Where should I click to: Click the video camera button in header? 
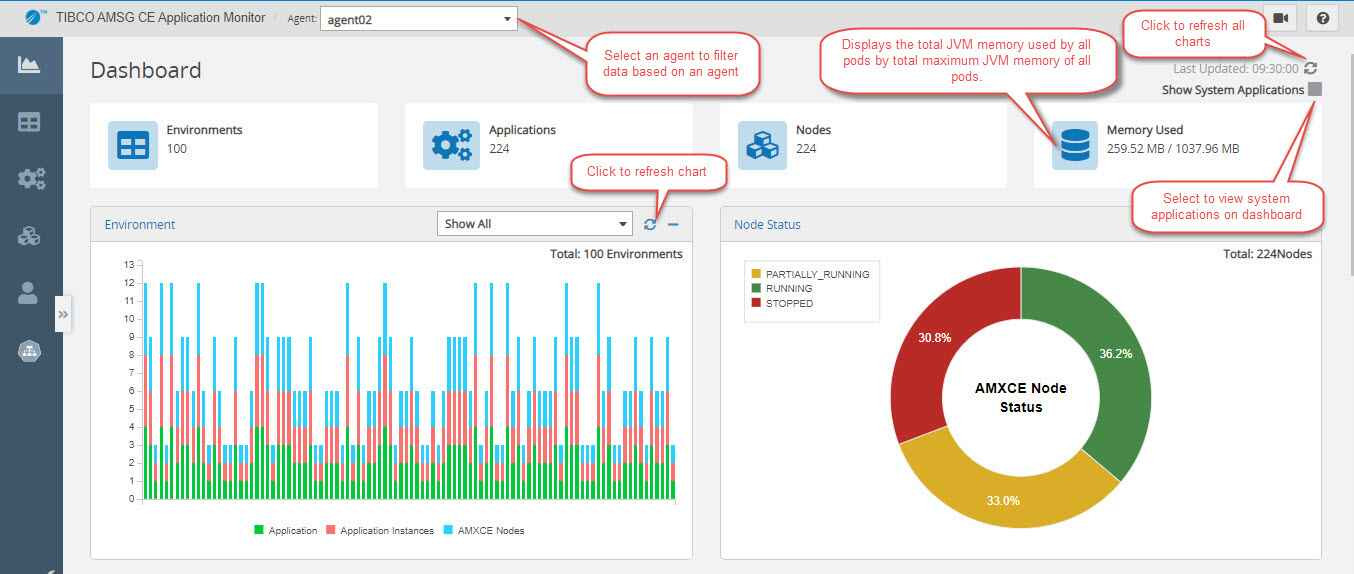pos(1280,18)
